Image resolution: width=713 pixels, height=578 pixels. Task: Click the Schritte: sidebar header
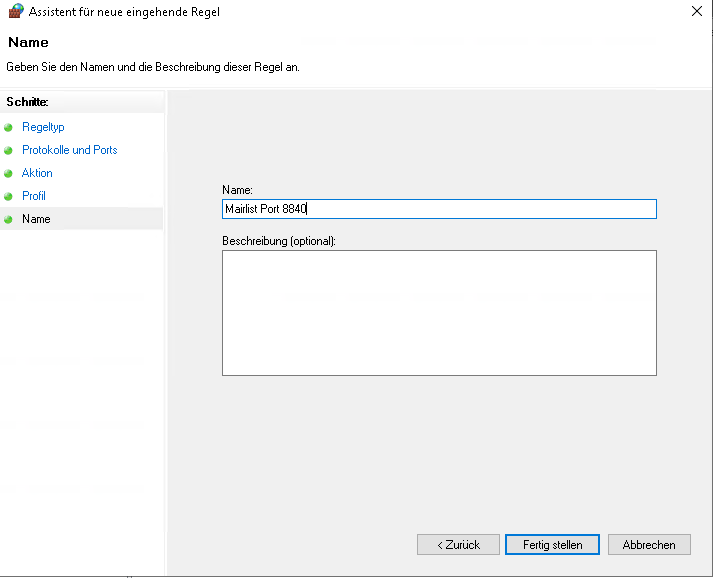27,102
